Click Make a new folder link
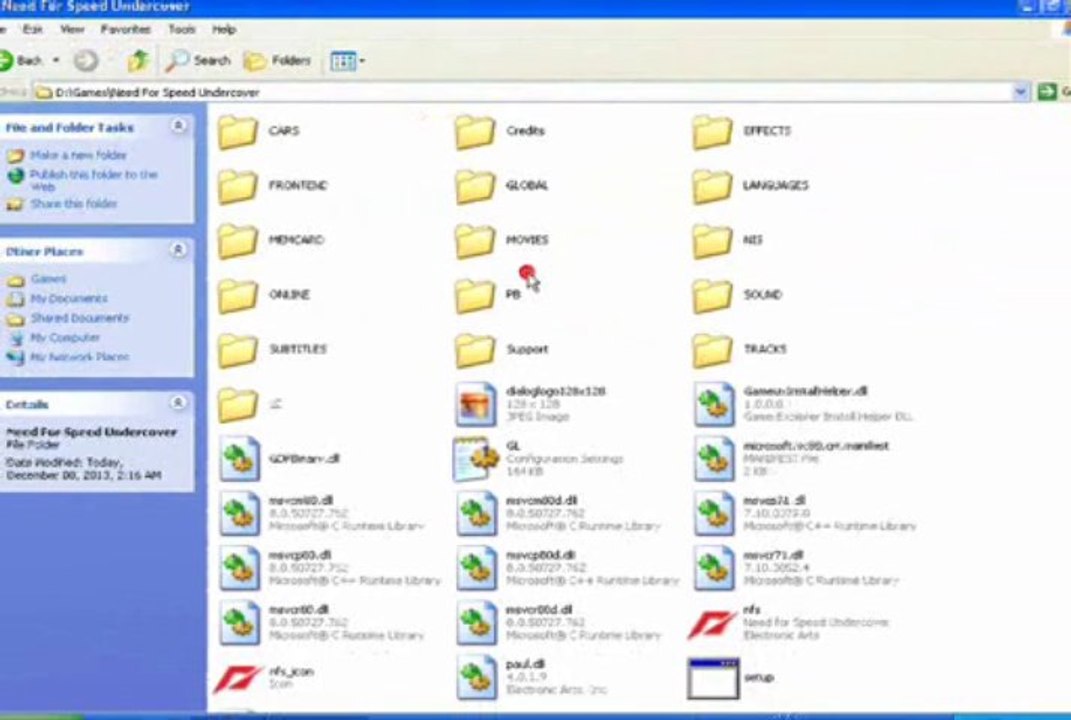The image size is (1071, 720). [78, 155]
